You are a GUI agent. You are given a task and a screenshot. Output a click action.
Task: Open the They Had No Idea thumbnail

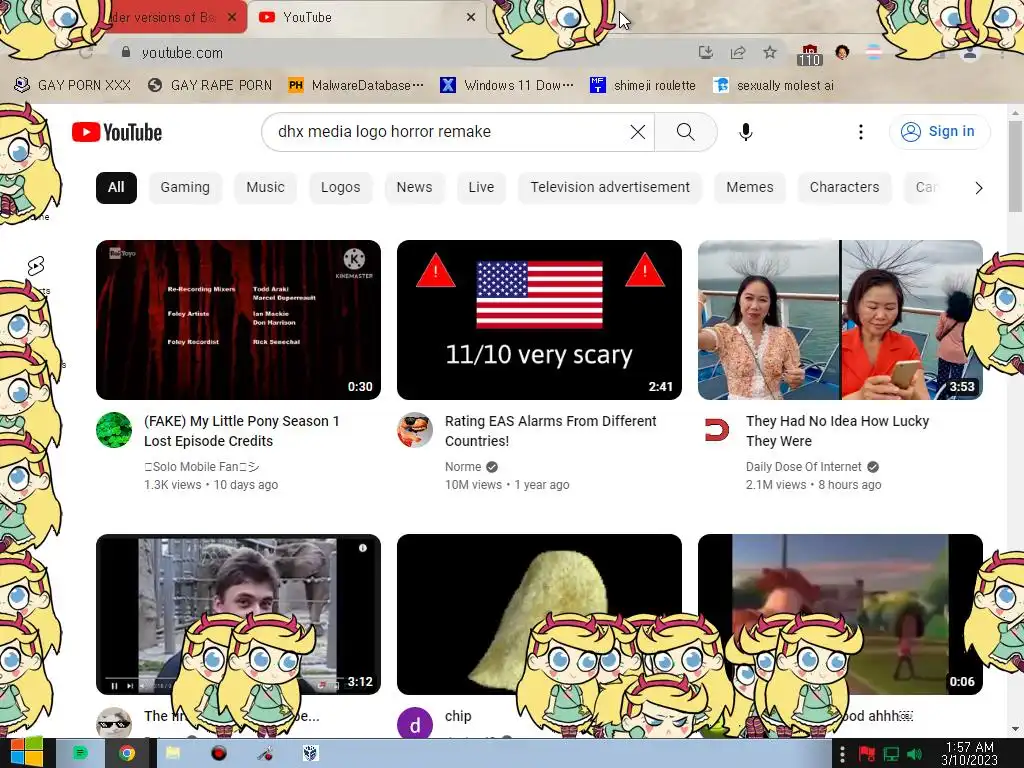click(x=840, y=320)
